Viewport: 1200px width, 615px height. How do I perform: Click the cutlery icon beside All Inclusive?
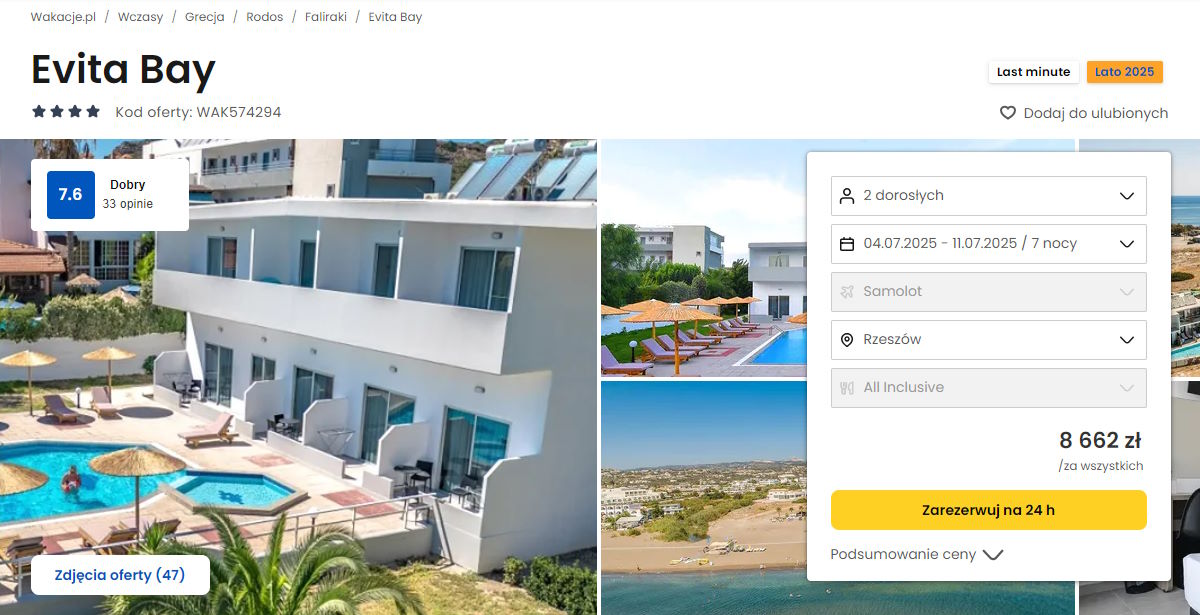(x=847, y=387)
